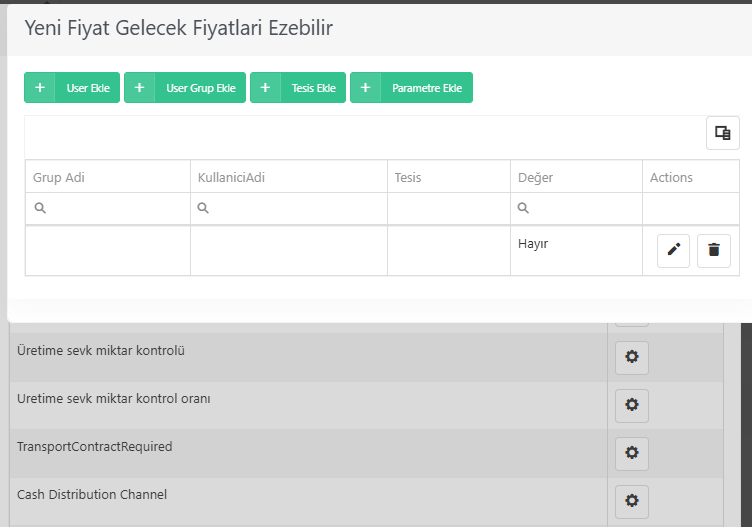This screenshot has width=752, height=527.
Task: Click the KullaniciAdi filter search field
Action: tap(289, 209)
